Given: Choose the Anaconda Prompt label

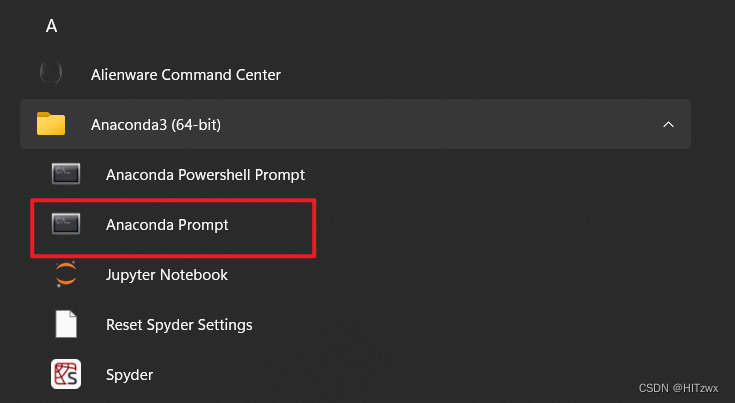Looking at the screenshot, I should pyautogui.click(x=167, y=225).
